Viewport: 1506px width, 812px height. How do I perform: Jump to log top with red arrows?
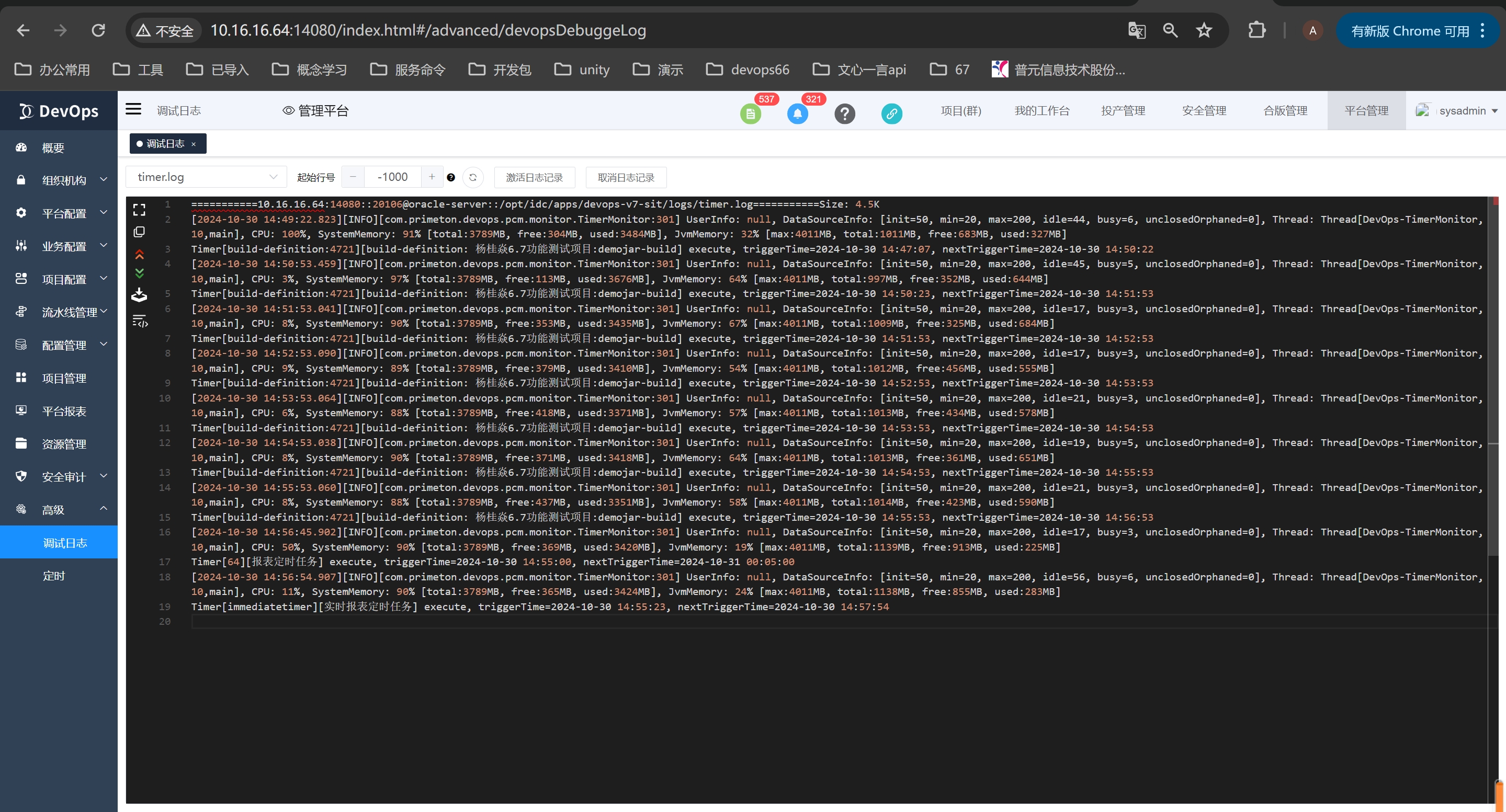tap(139, 254)
